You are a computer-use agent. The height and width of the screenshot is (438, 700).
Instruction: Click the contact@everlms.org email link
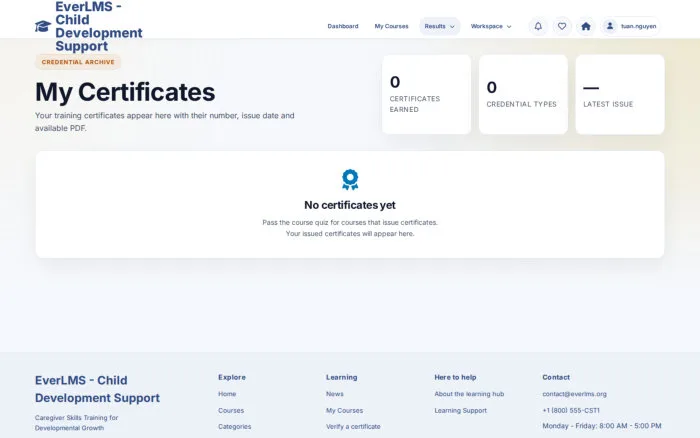(x=575, y=394)
